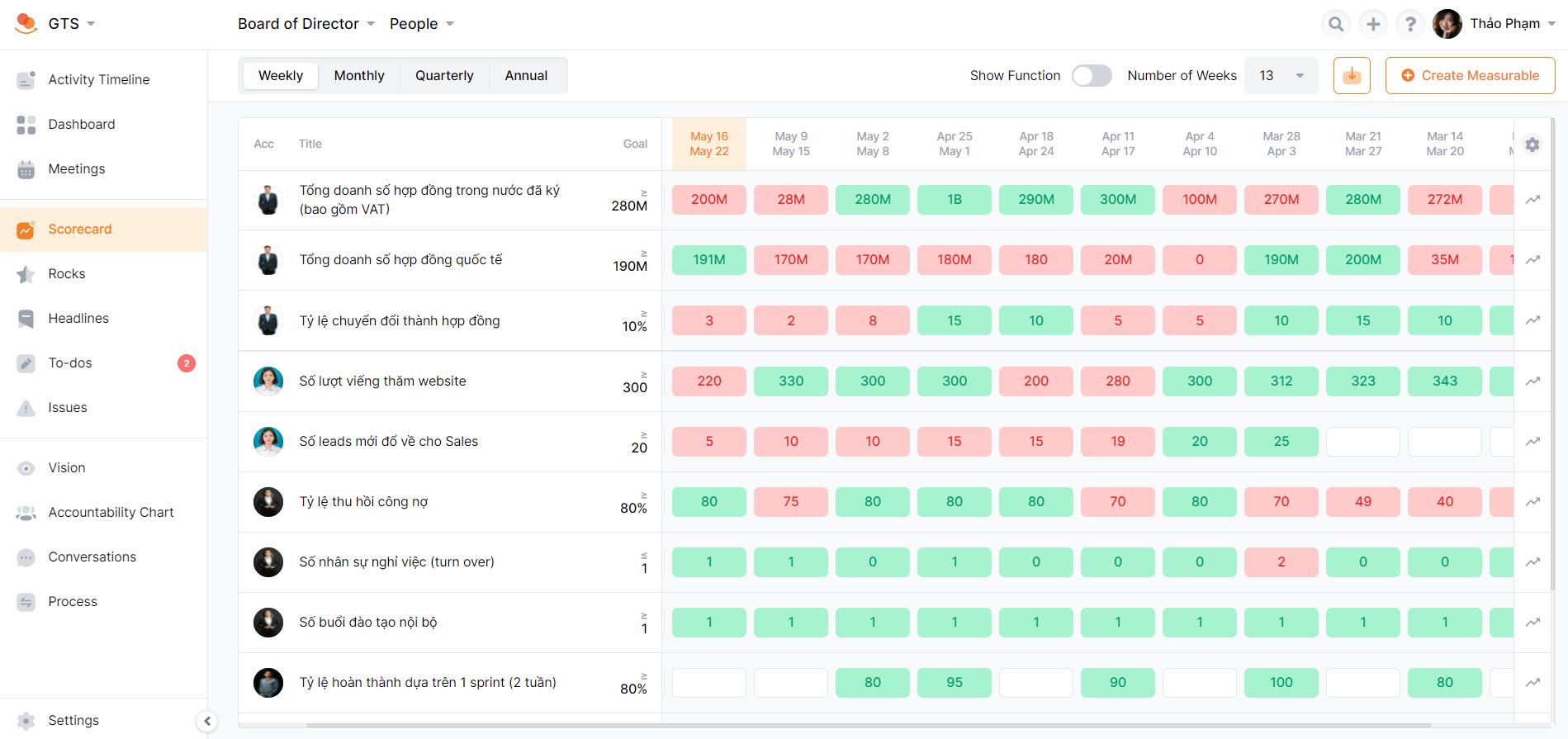The width and height of the screenshot is (1568, 739).
Task: Click the empty May 16 sprint completion cell
Action: click(x=708, y=683)
